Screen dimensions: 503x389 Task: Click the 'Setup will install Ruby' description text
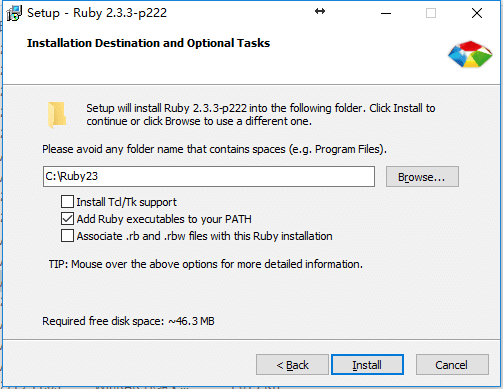click(x=261, y=115)
